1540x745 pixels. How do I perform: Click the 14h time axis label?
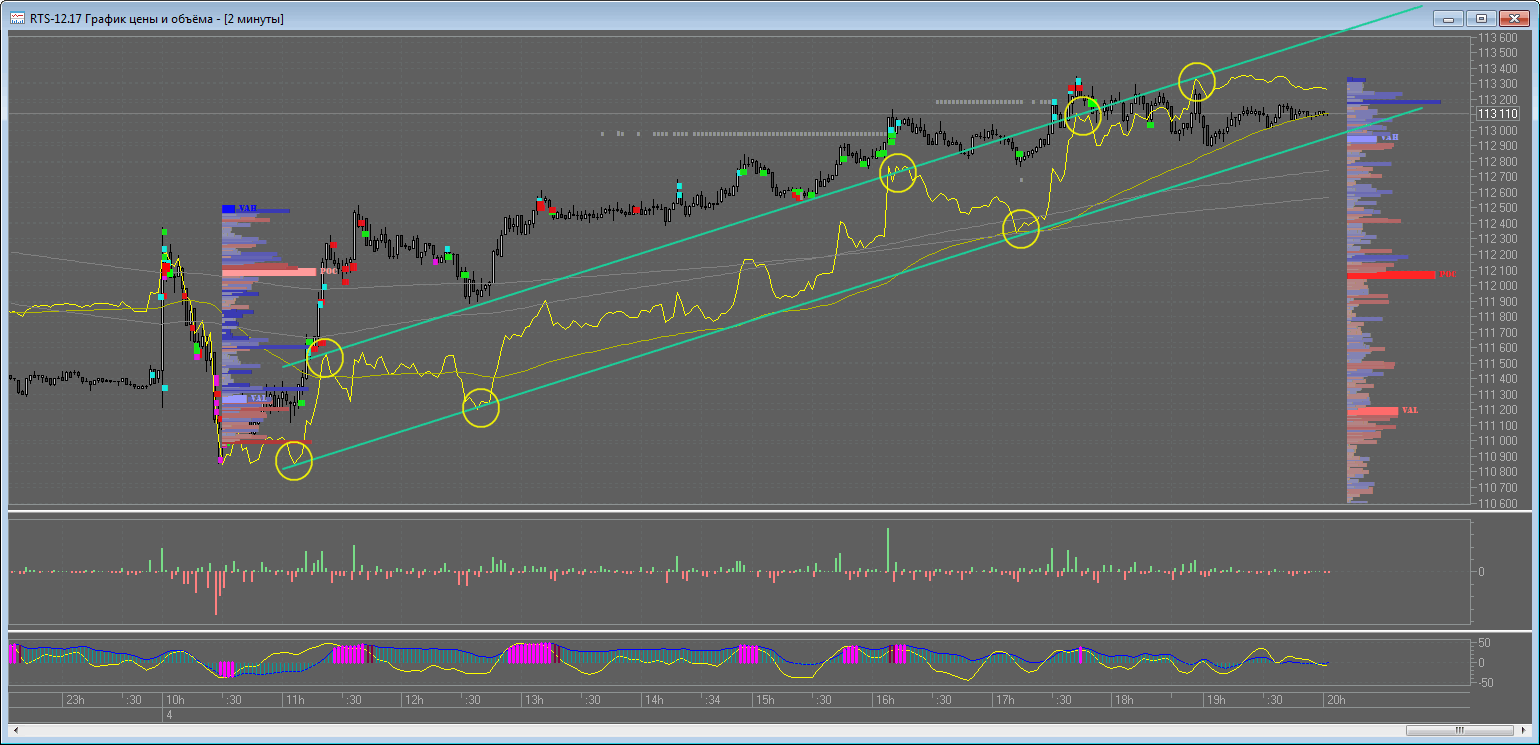655,699
